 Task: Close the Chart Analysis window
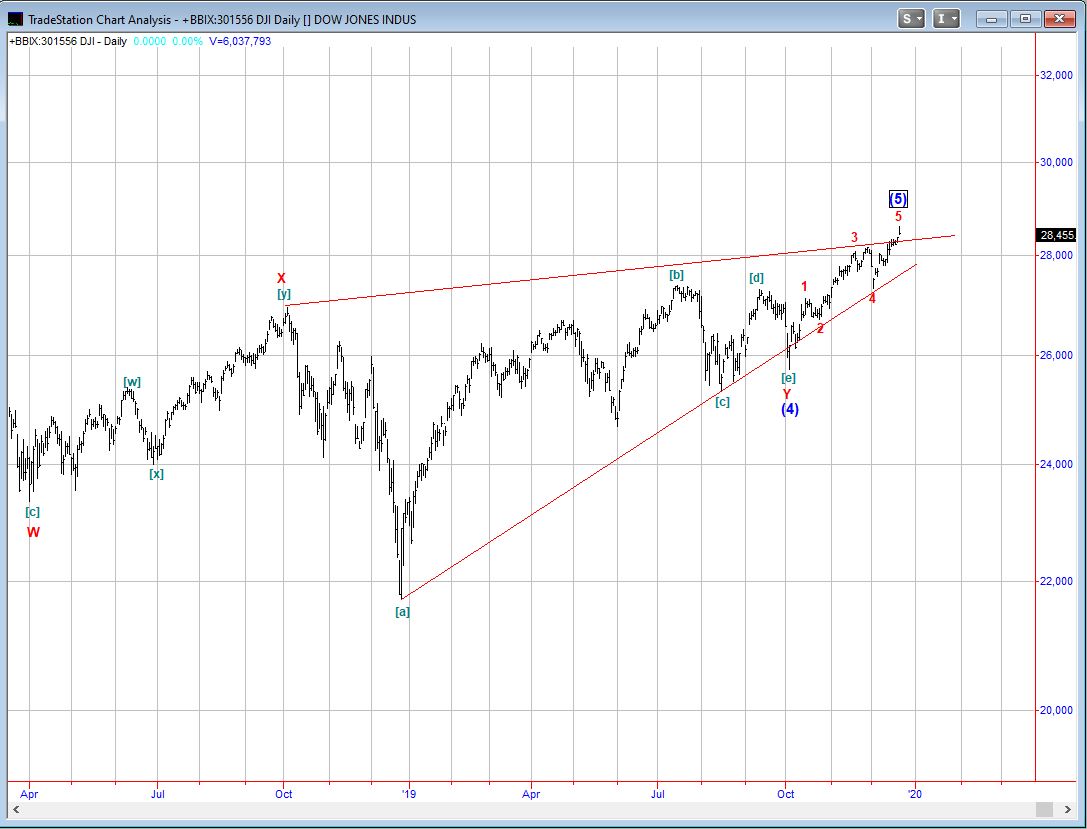pyautogui.click(x=1059, y=19)
